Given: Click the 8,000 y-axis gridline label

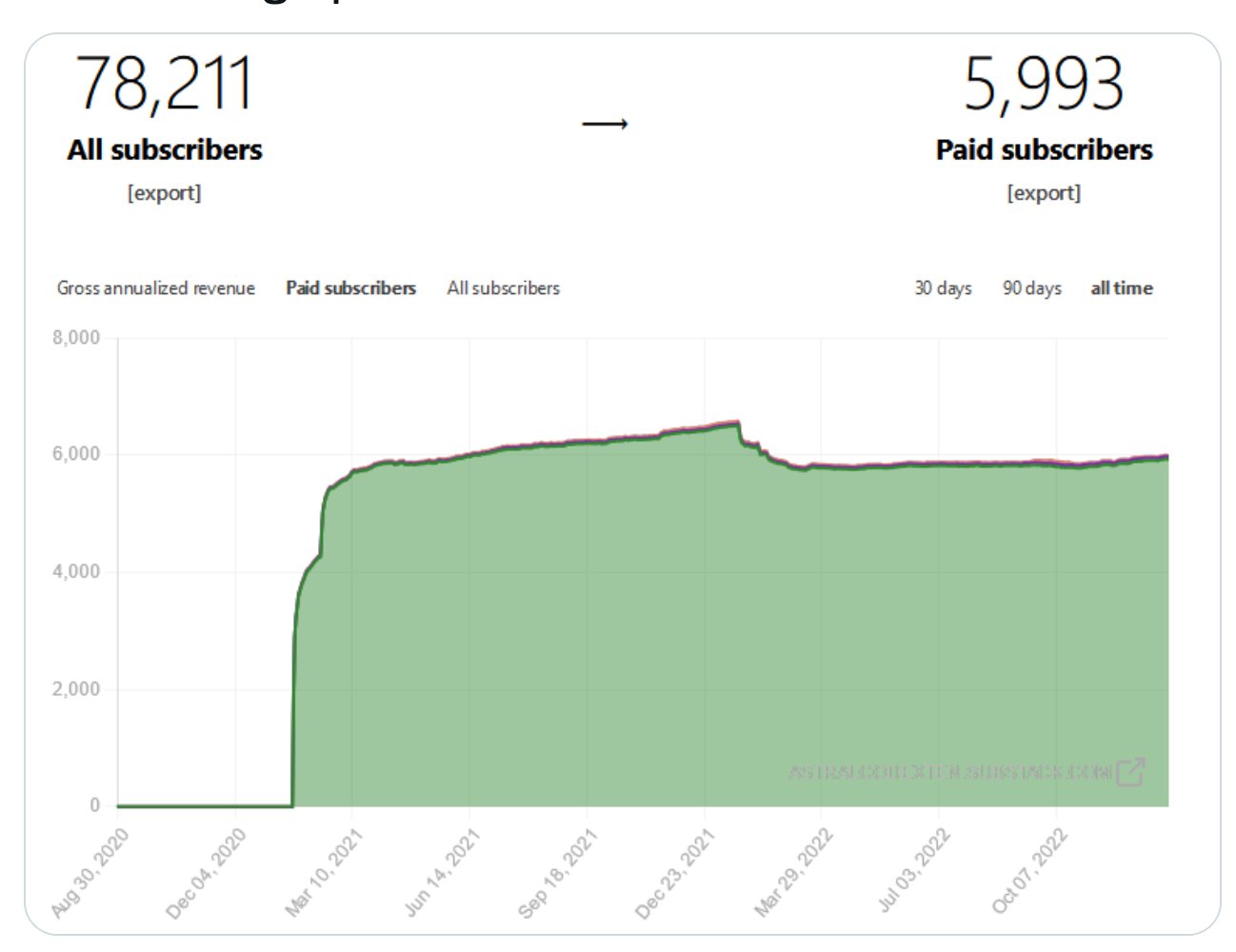Looking at the screenshot, I should (x=76, y=336).
